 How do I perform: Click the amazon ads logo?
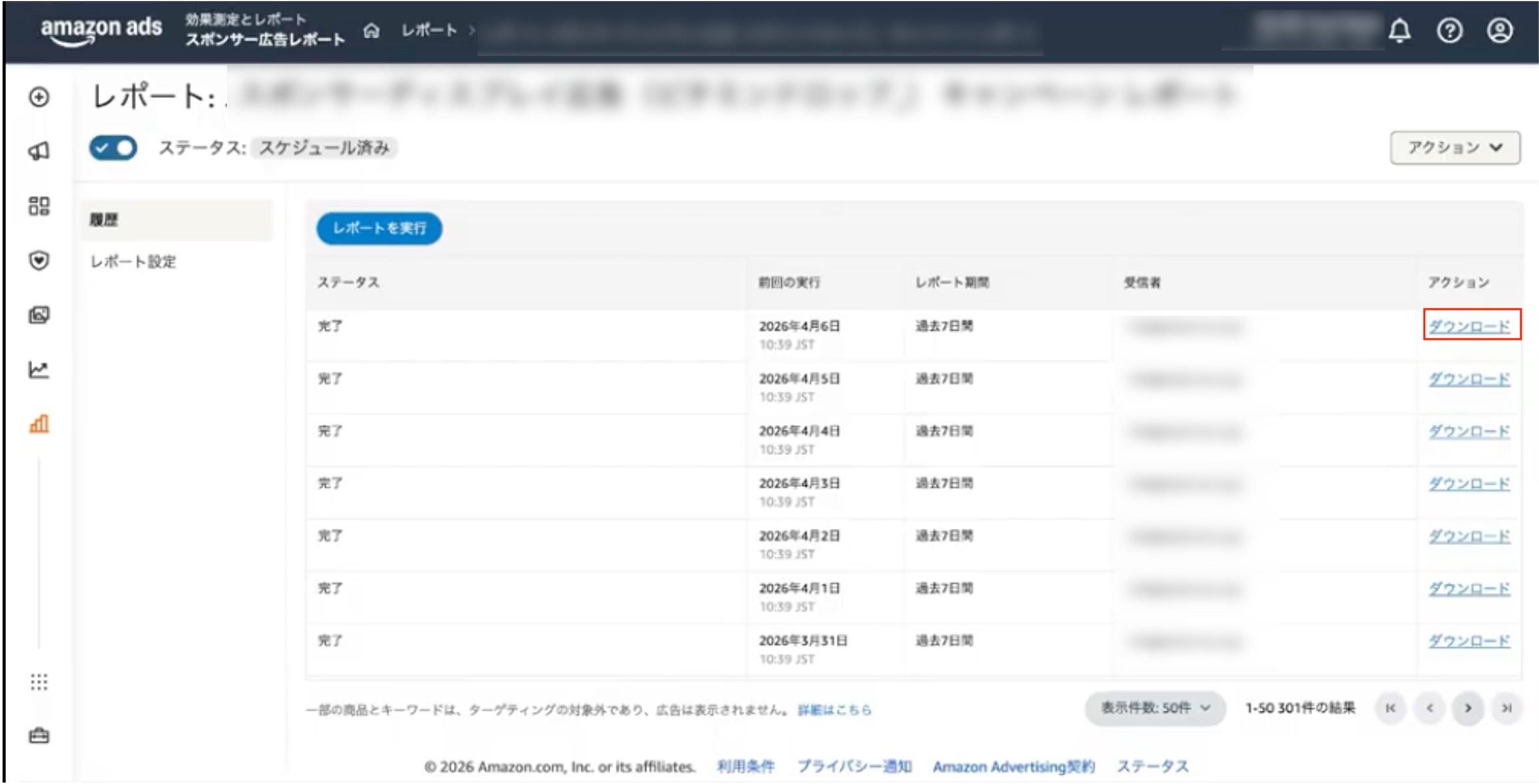point(101,31)
